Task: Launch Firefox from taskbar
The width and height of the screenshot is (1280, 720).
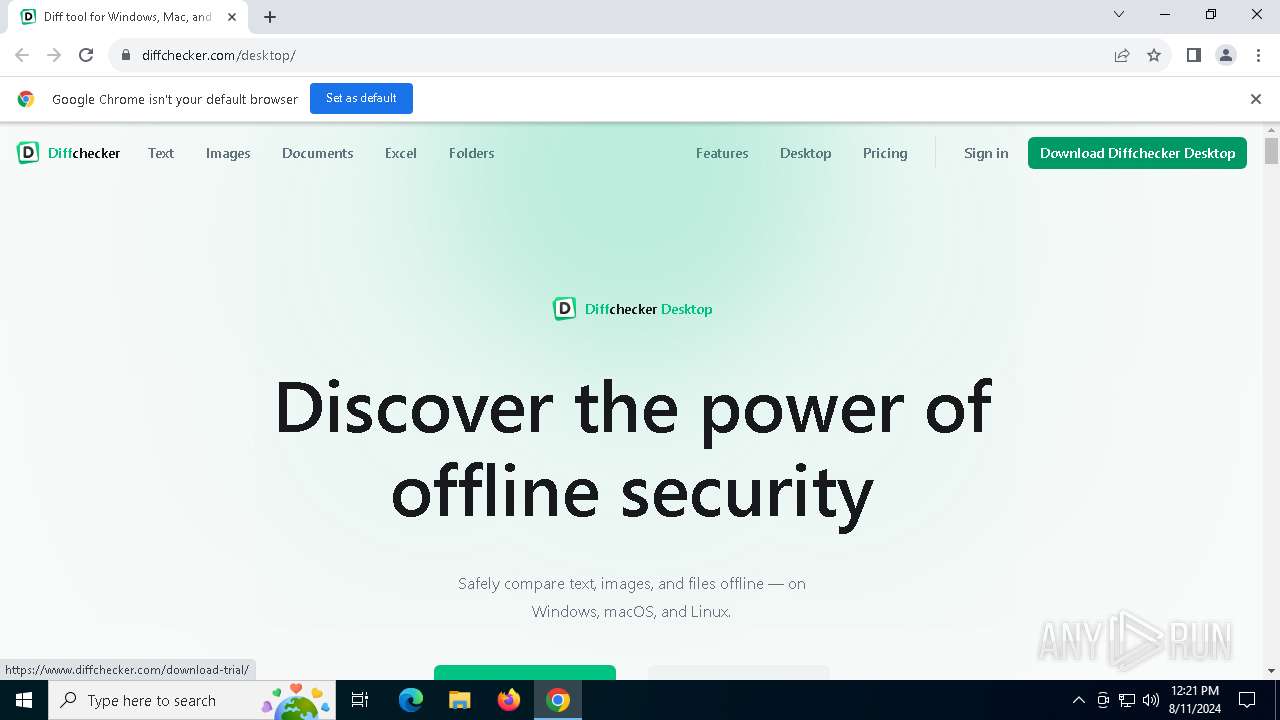Action: coord(509,700)
